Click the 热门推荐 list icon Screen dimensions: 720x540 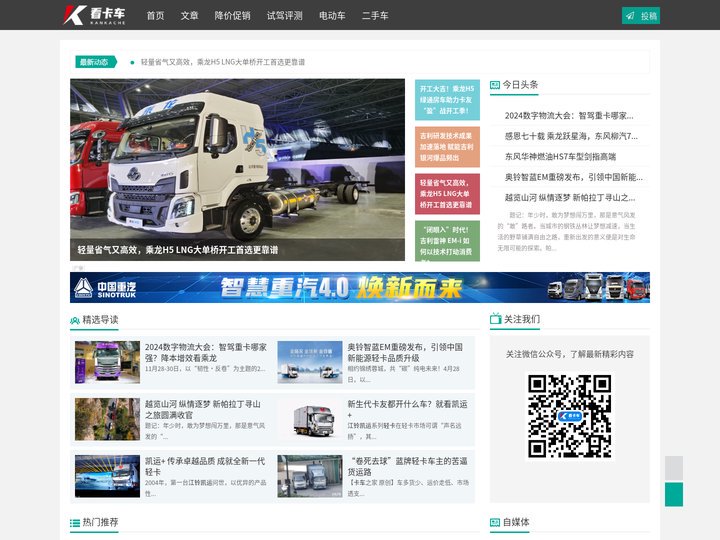75,523
